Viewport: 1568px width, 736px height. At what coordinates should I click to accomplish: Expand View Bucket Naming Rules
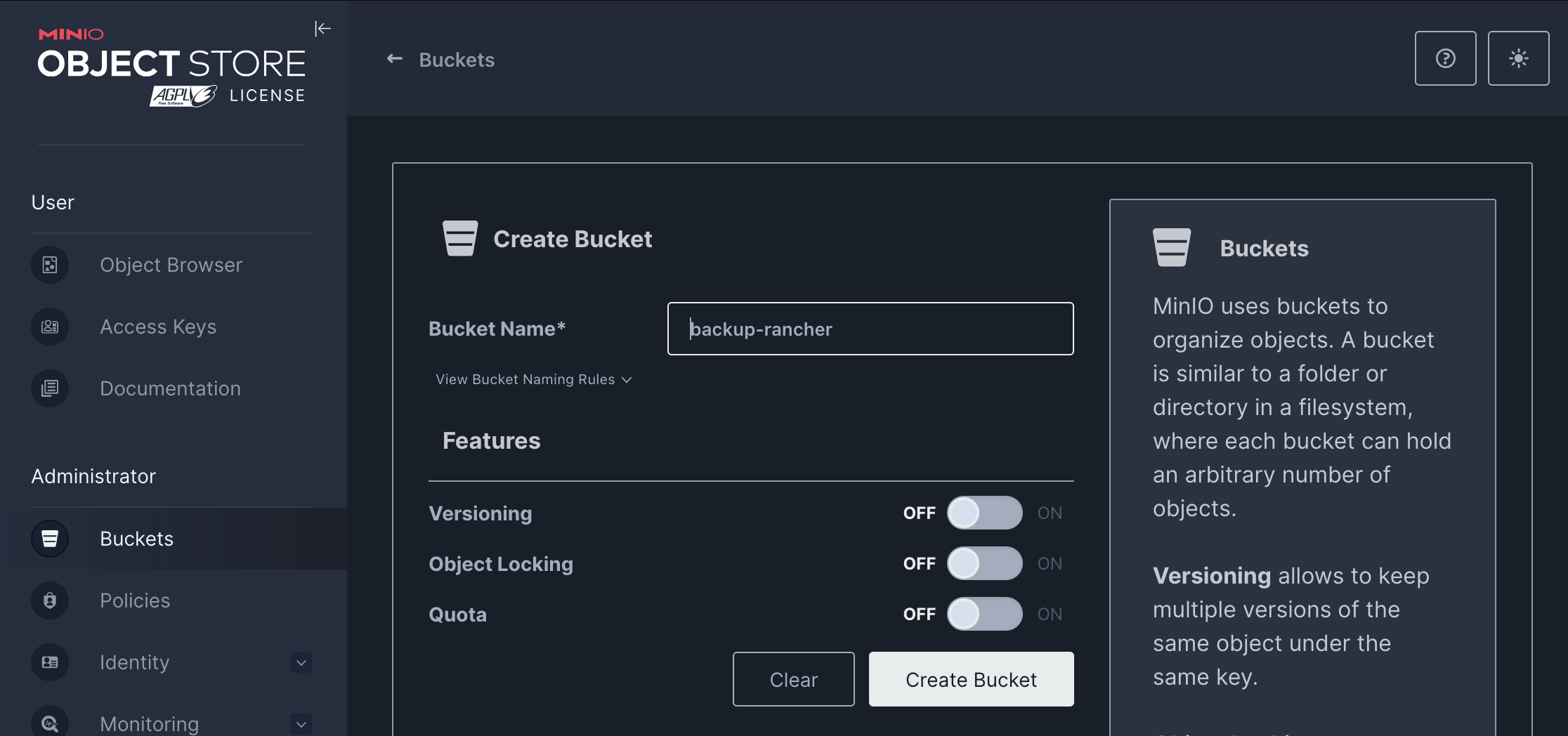[x=533, y=379]
